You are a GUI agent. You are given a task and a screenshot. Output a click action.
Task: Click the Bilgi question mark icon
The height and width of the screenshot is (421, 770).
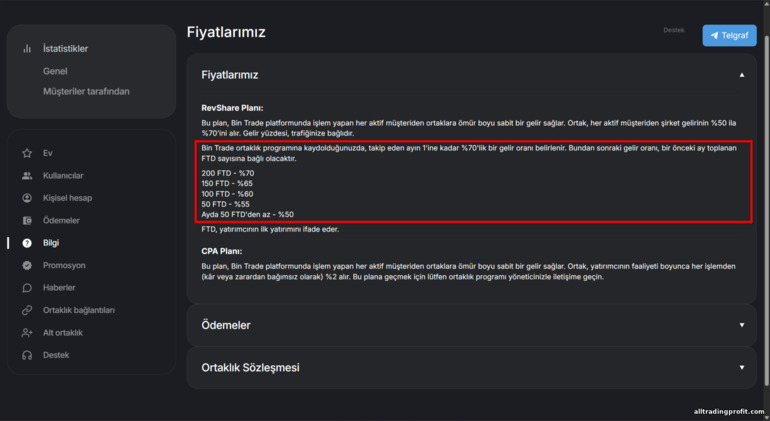coord(27,243)
